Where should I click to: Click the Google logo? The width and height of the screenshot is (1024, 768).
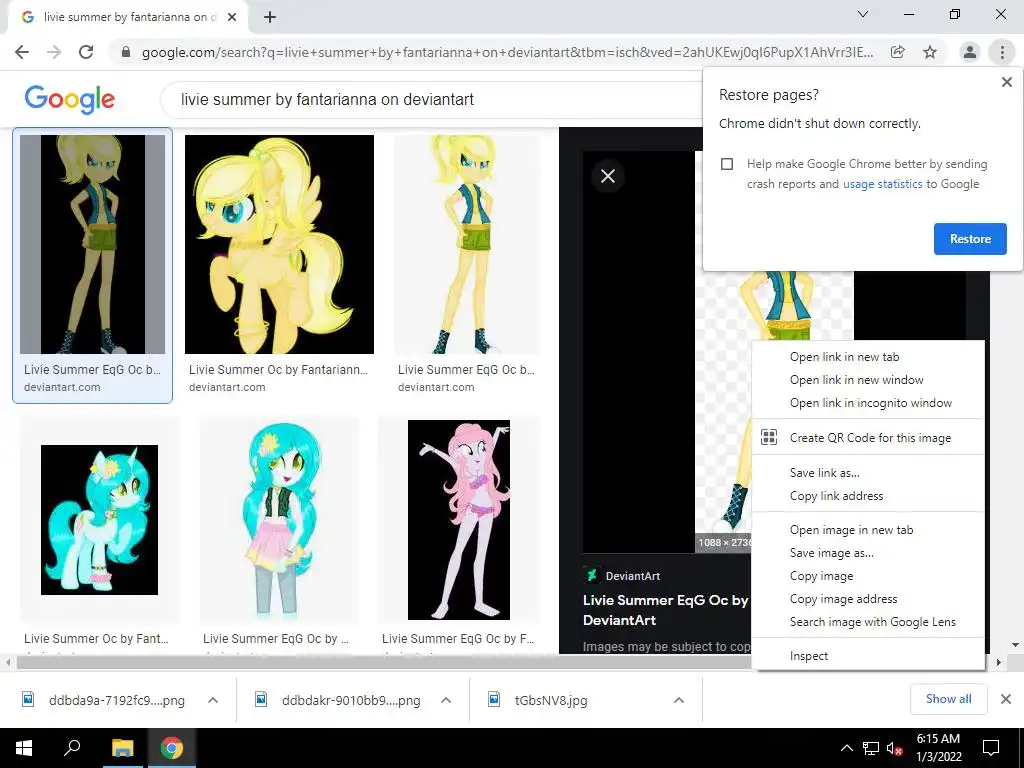(69, 99)
